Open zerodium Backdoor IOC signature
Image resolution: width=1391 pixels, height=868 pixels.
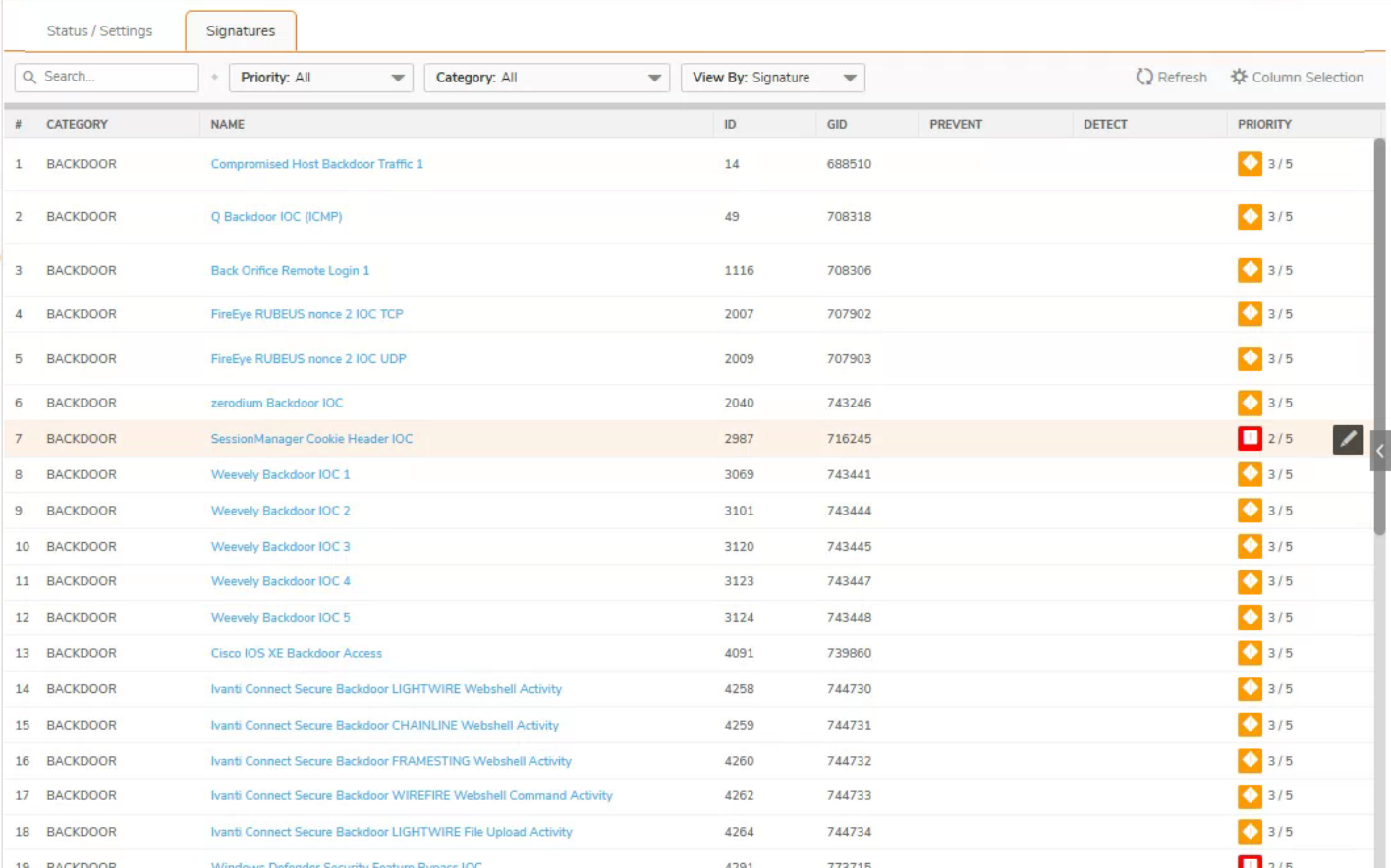pos(277,403)
